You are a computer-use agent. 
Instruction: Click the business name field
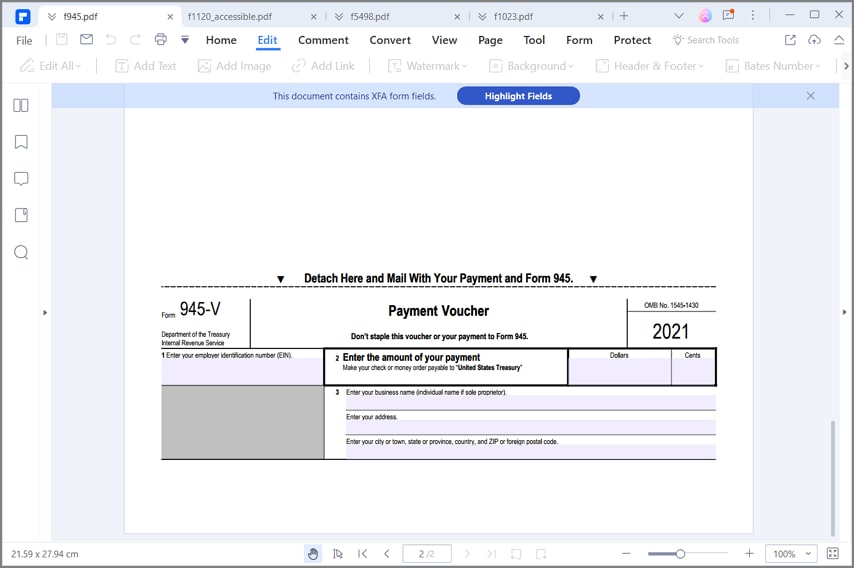tap(530, 402)
